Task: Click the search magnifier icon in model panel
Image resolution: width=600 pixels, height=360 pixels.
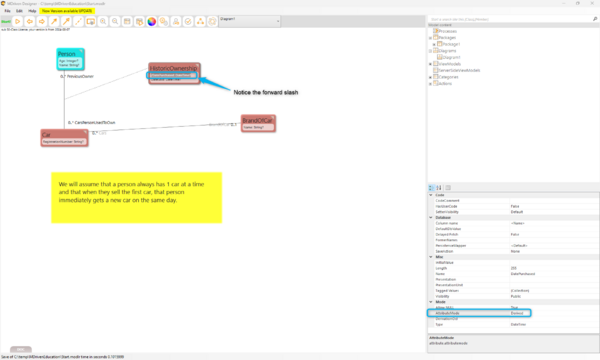Action: 595,19
